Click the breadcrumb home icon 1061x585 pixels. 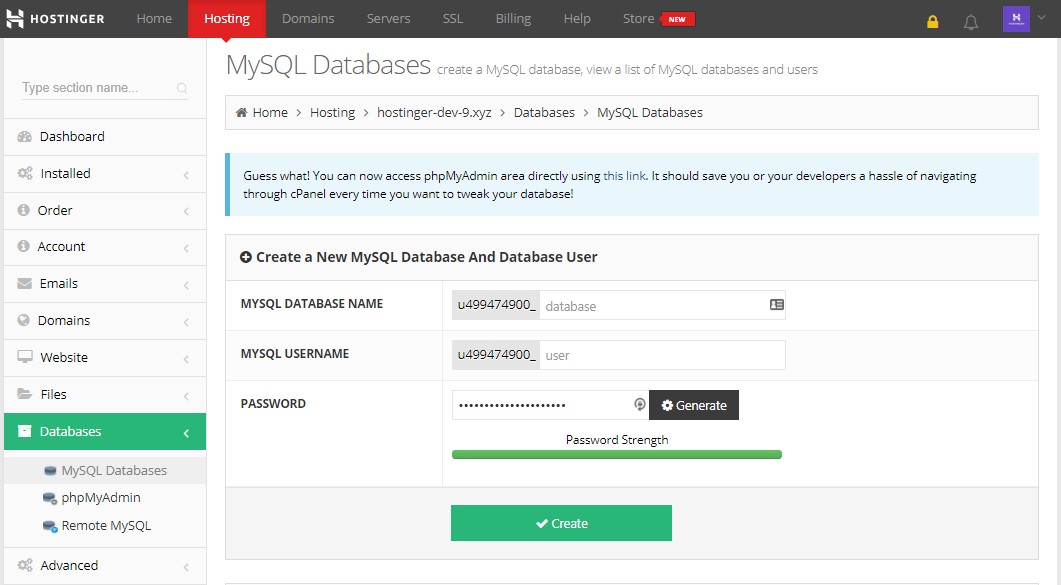coord(241,112)
